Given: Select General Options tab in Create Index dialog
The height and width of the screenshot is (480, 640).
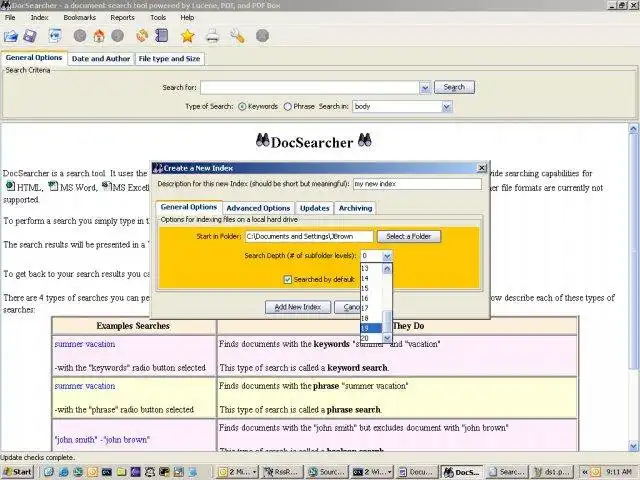Looking at the screenshot, I should 189,207.
